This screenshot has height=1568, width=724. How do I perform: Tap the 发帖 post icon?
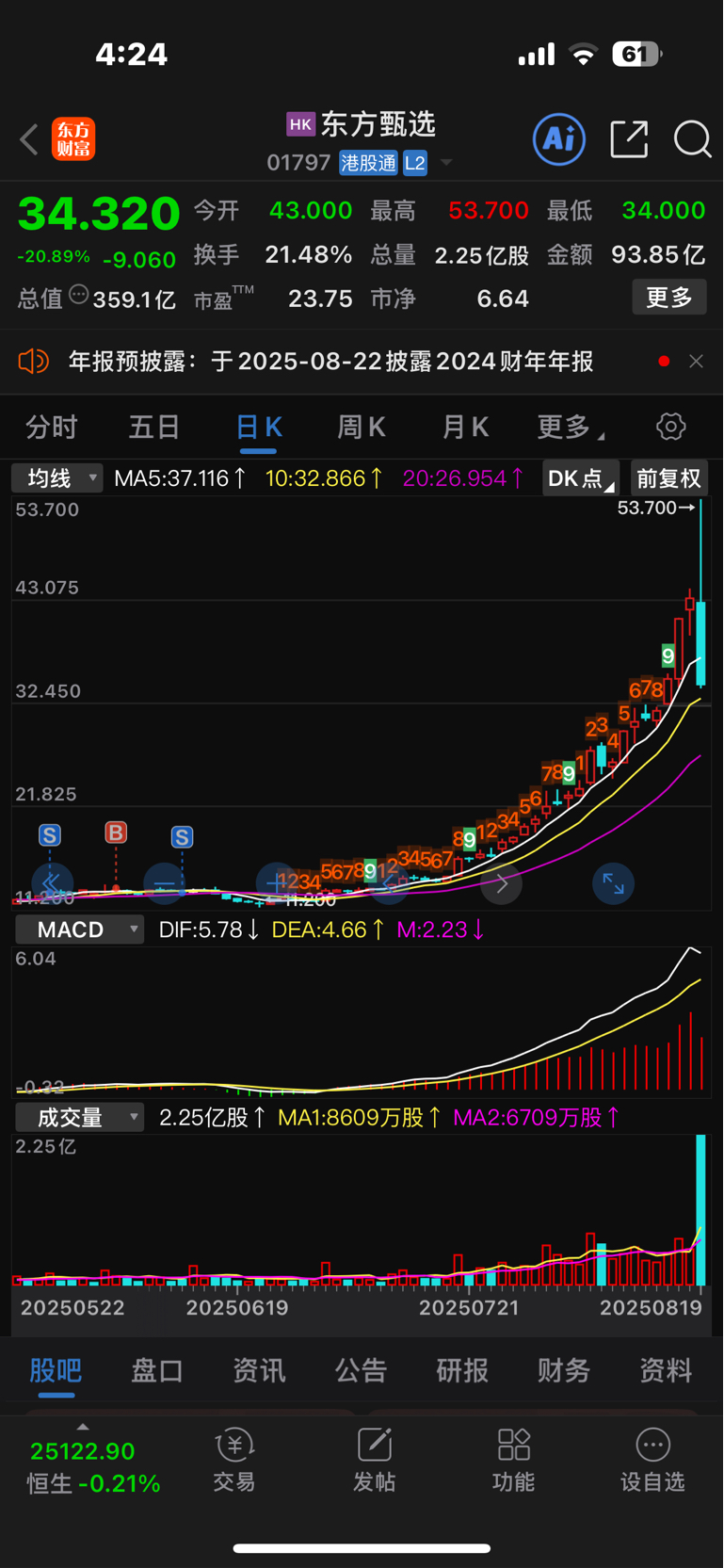374,1461
